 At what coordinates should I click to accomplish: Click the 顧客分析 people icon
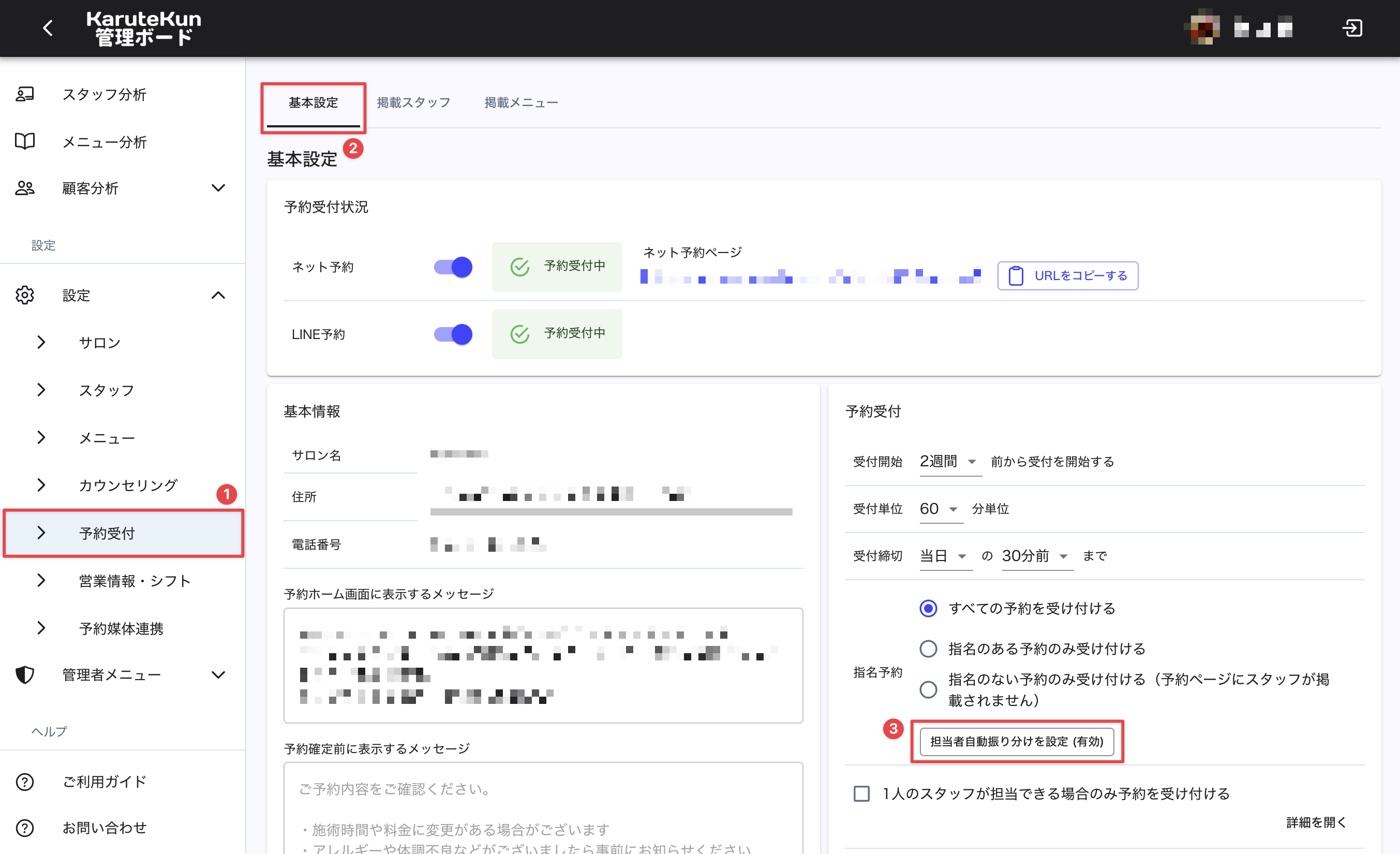pyautogui.click(x=24, y=188)
